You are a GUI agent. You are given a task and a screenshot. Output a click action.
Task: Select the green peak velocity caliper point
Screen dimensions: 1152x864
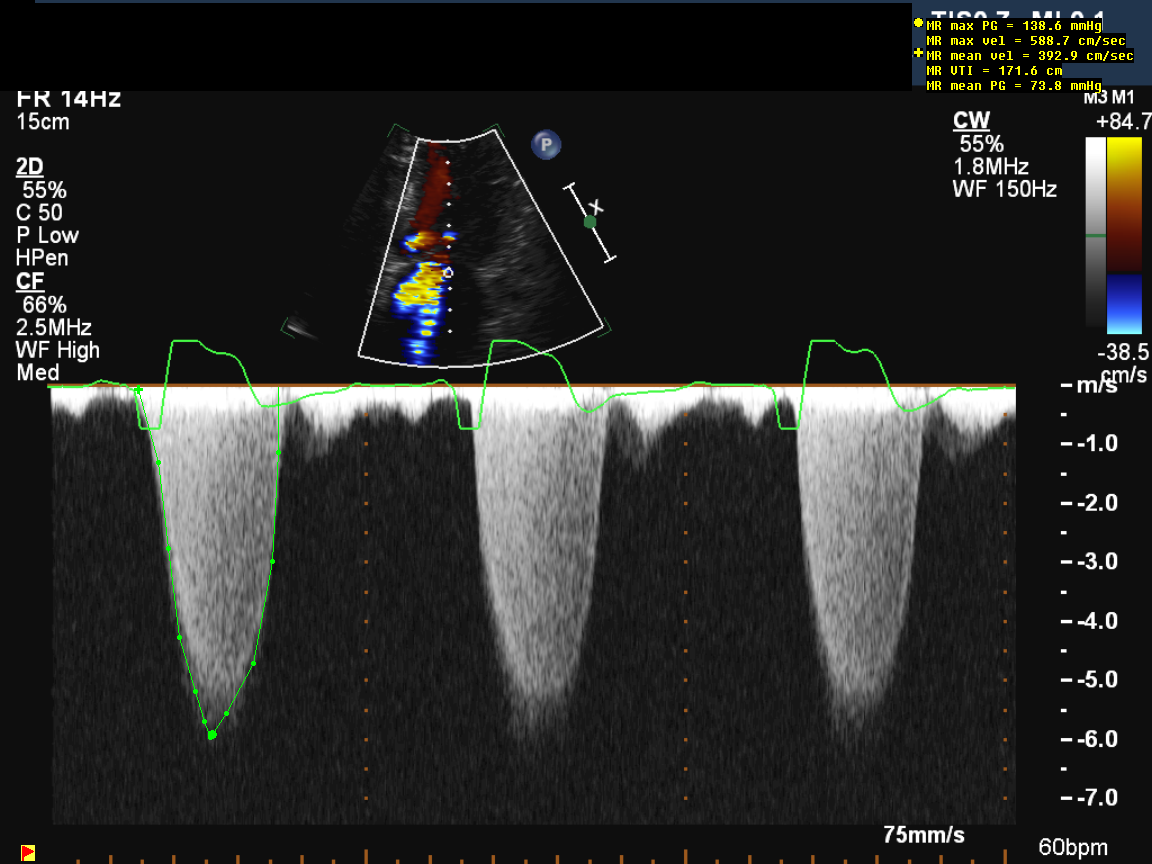click(x=211, y=735)
